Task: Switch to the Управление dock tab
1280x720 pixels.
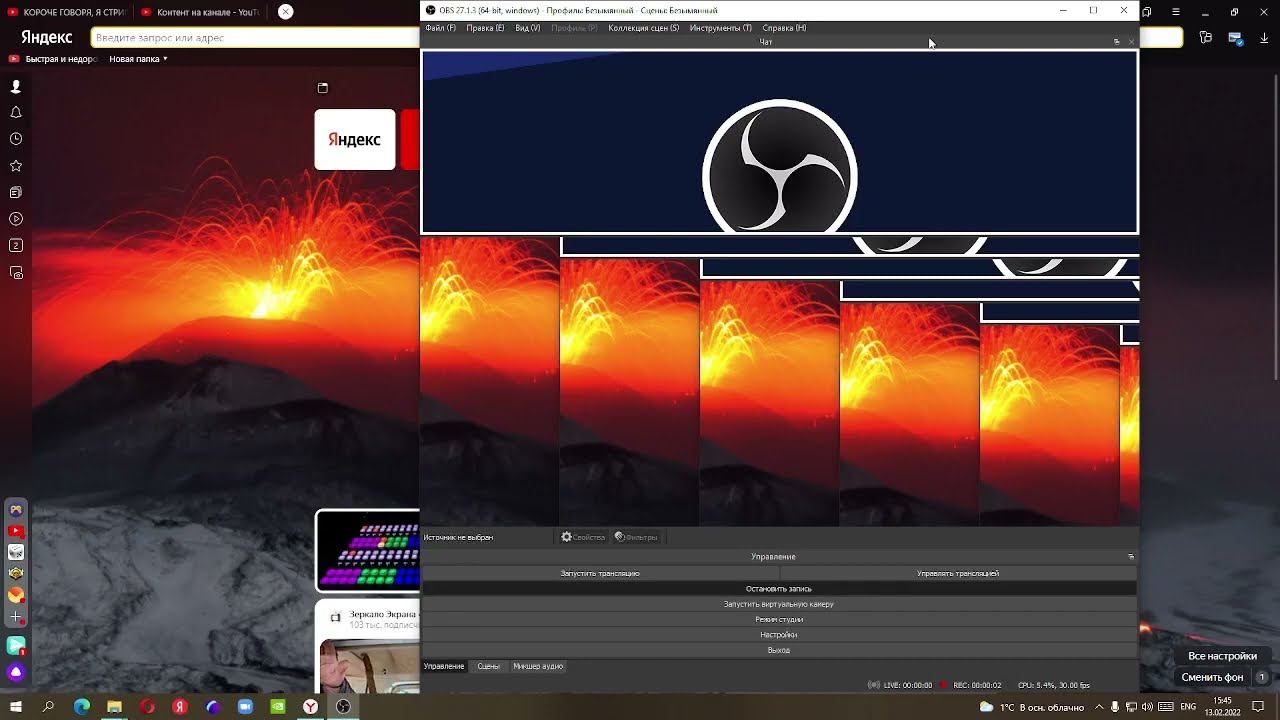Action: 444,666
